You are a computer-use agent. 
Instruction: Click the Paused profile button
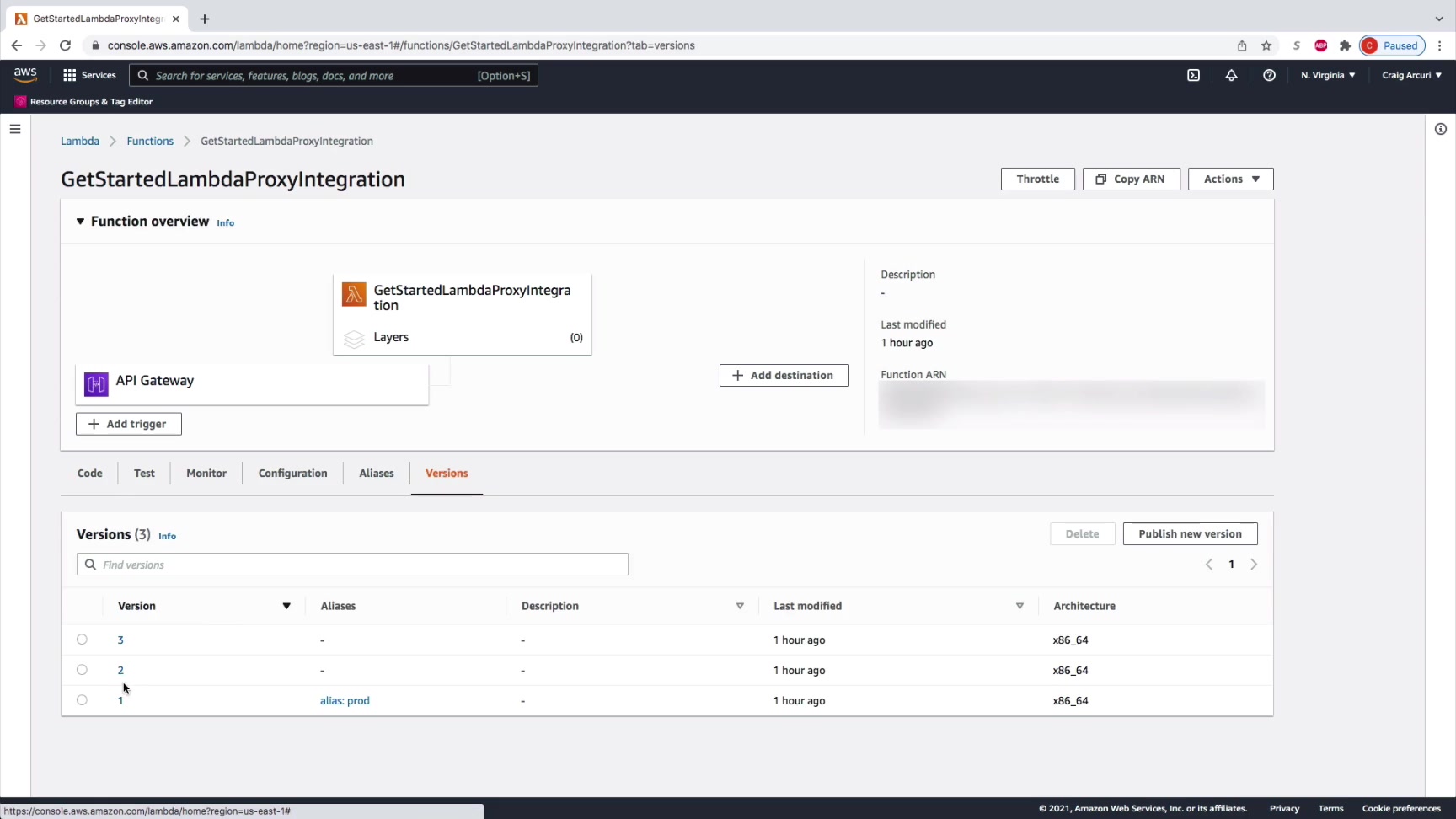pos(1392,45)
